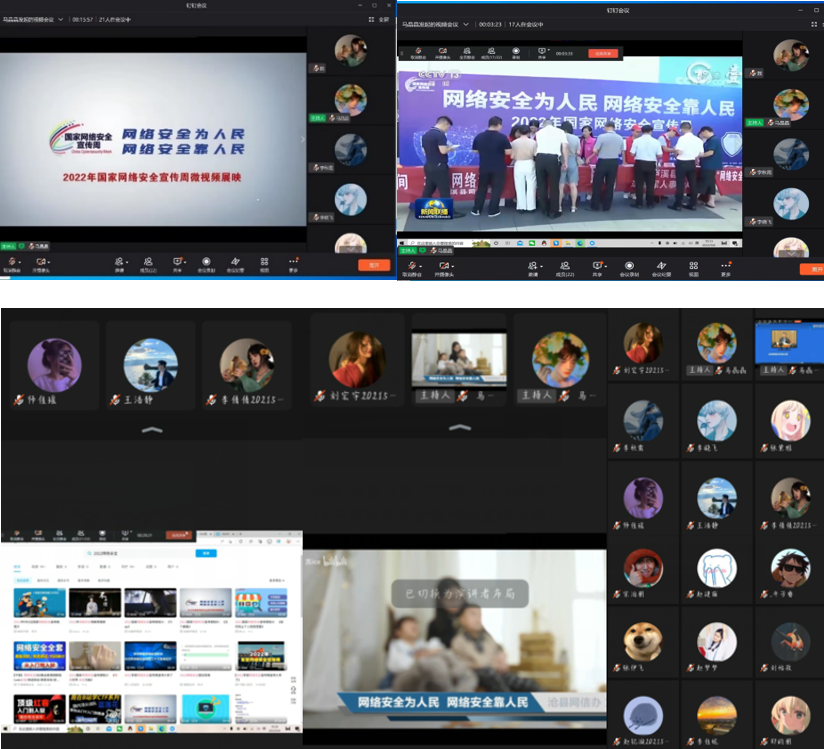The height and width of the screenshot is (749, 824).
Task: Expand meeting title dropdown beside the 21-participant timer
Action: (x=61, y=19)
